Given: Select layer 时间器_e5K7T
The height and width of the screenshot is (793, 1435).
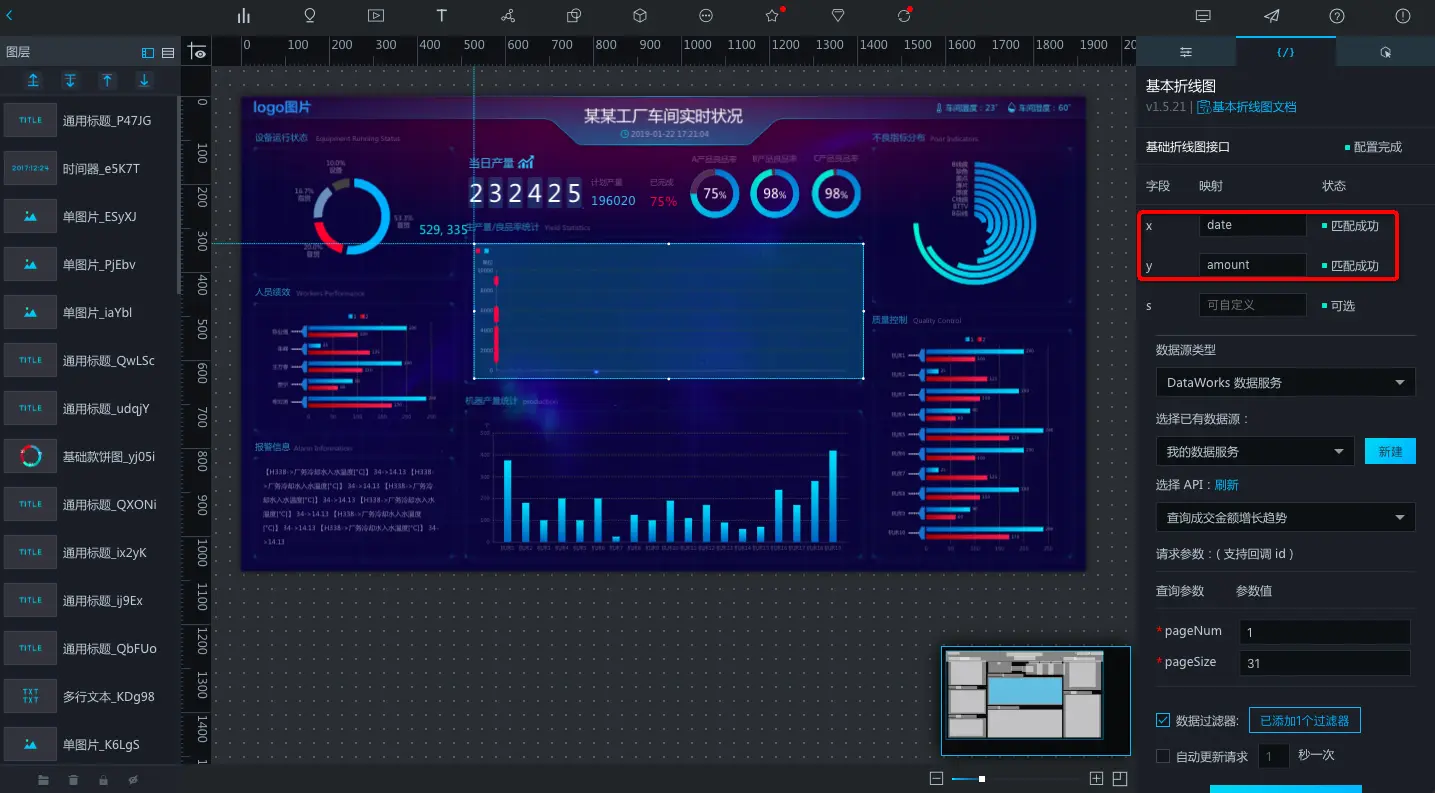Looking at the screenshot, I should pos(90,168).
